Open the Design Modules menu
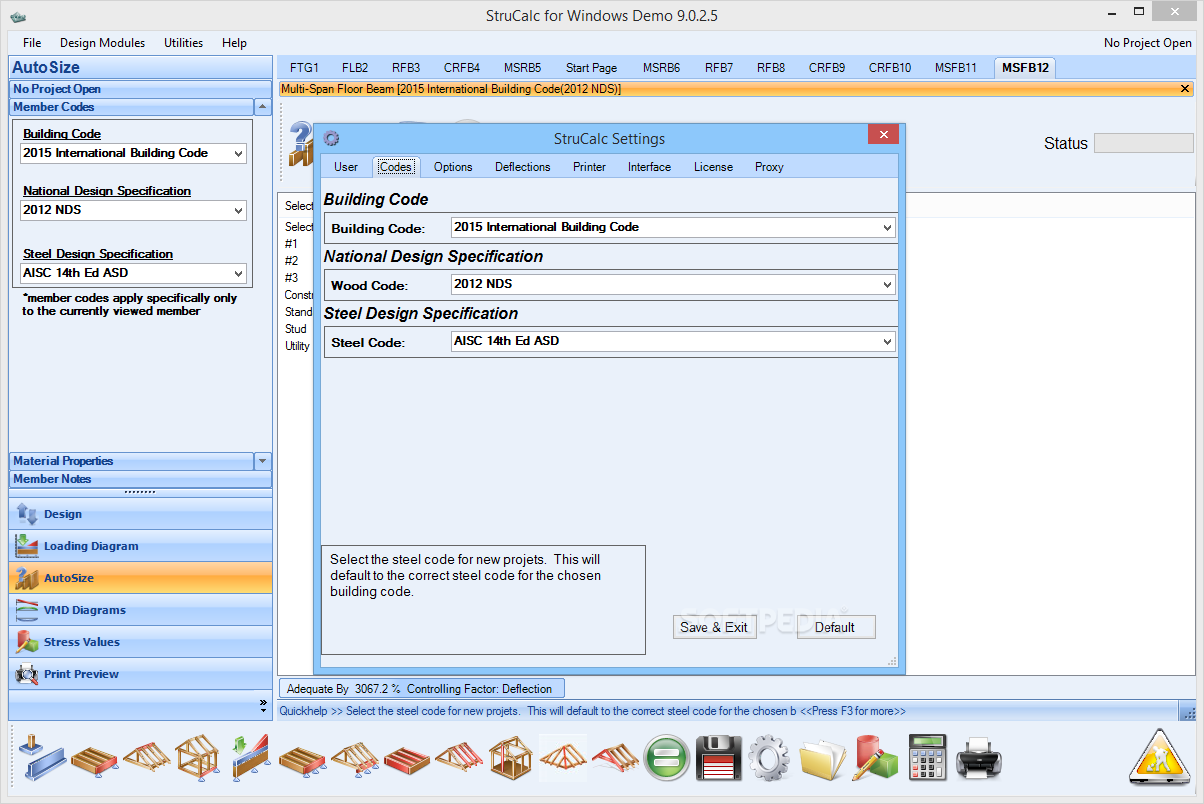The height and width of the screenshot is (804, 1204). coord(102,43)
